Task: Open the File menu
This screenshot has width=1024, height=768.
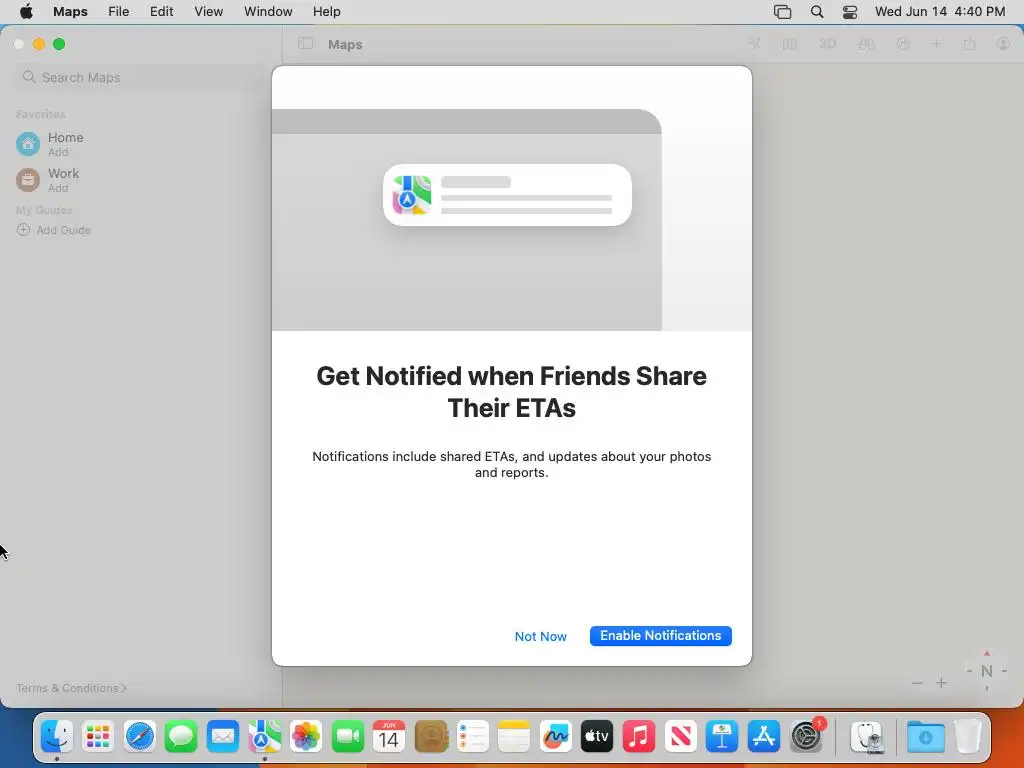Action: 118,12
